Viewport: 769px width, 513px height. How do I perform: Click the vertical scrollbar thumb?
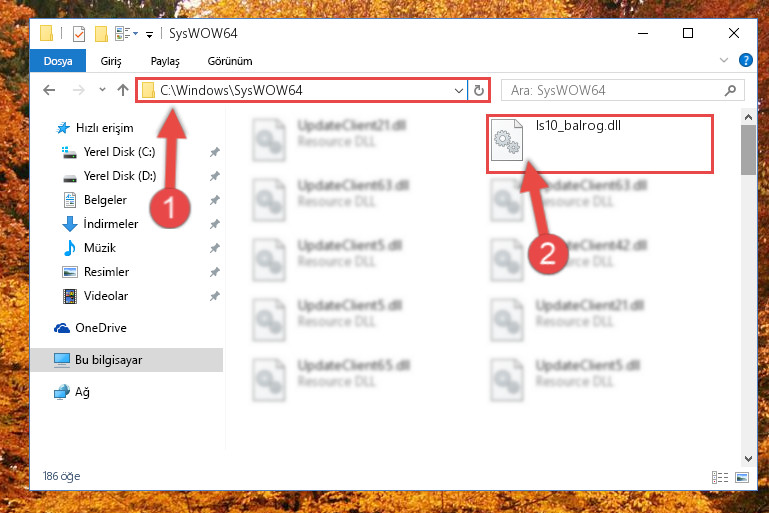pos(748,149)
